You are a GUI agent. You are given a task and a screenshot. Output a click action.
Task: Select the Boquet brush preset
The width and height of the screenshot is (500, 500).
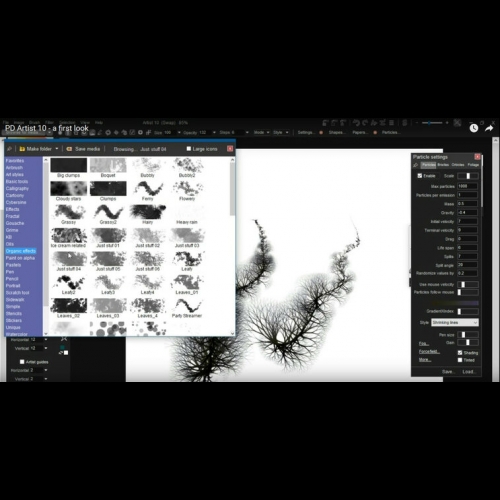[108, 168]
